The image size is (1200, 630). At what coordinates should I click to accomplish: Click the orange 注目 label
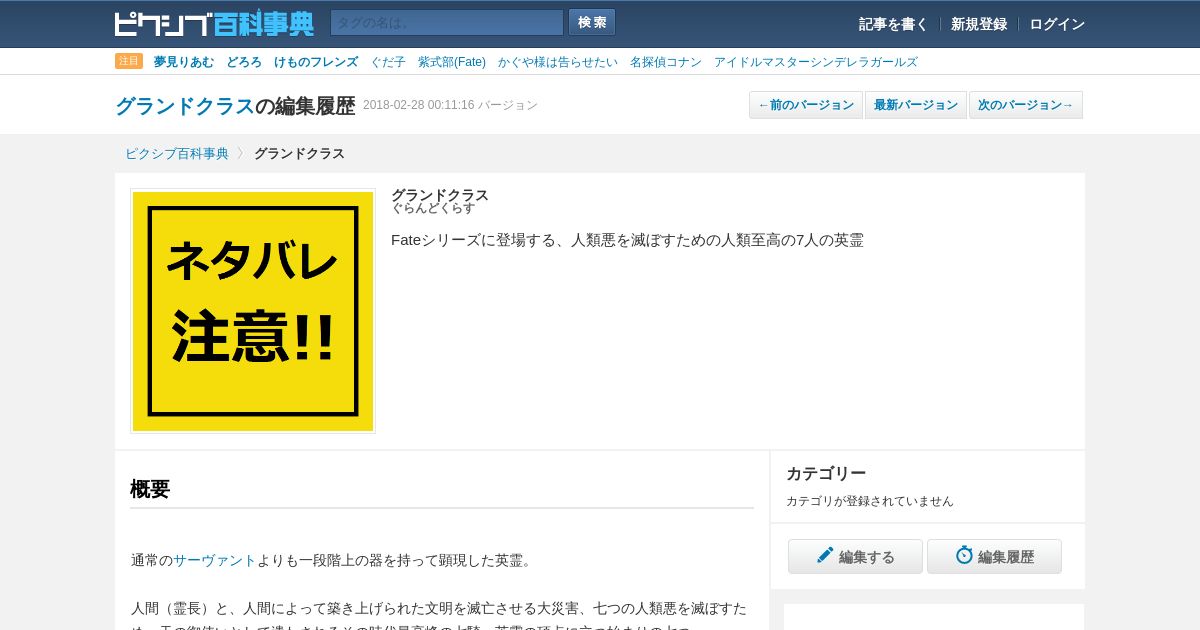click(x=129, y=61)
